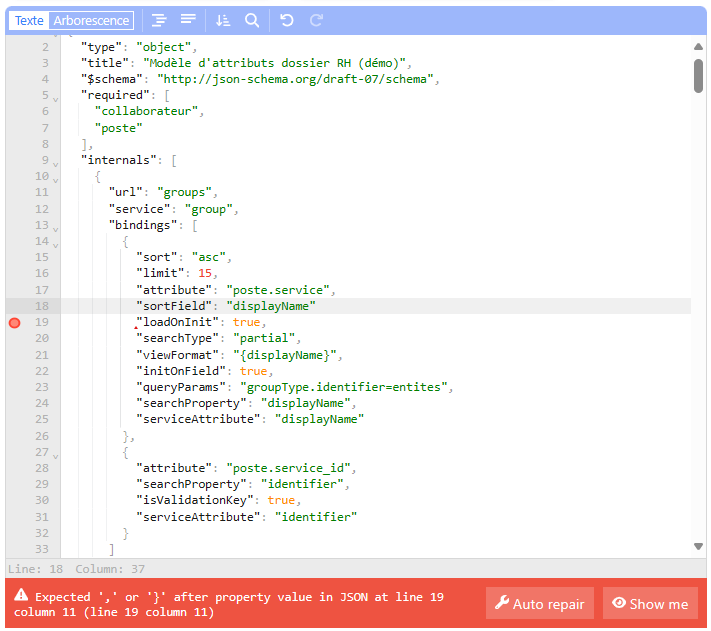Click "initOnField" key on line 22

point(181,371)
